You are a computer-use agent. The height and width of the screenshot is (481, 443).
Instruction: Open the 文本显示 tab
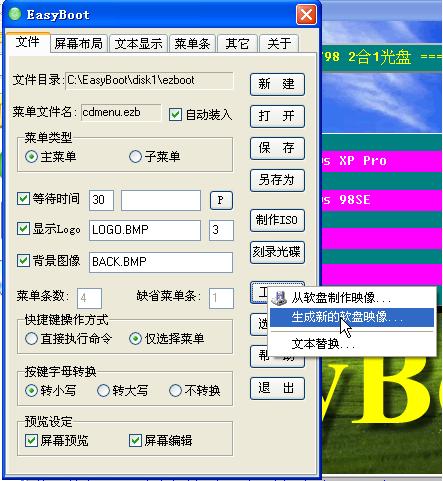(x=138, y=44)
